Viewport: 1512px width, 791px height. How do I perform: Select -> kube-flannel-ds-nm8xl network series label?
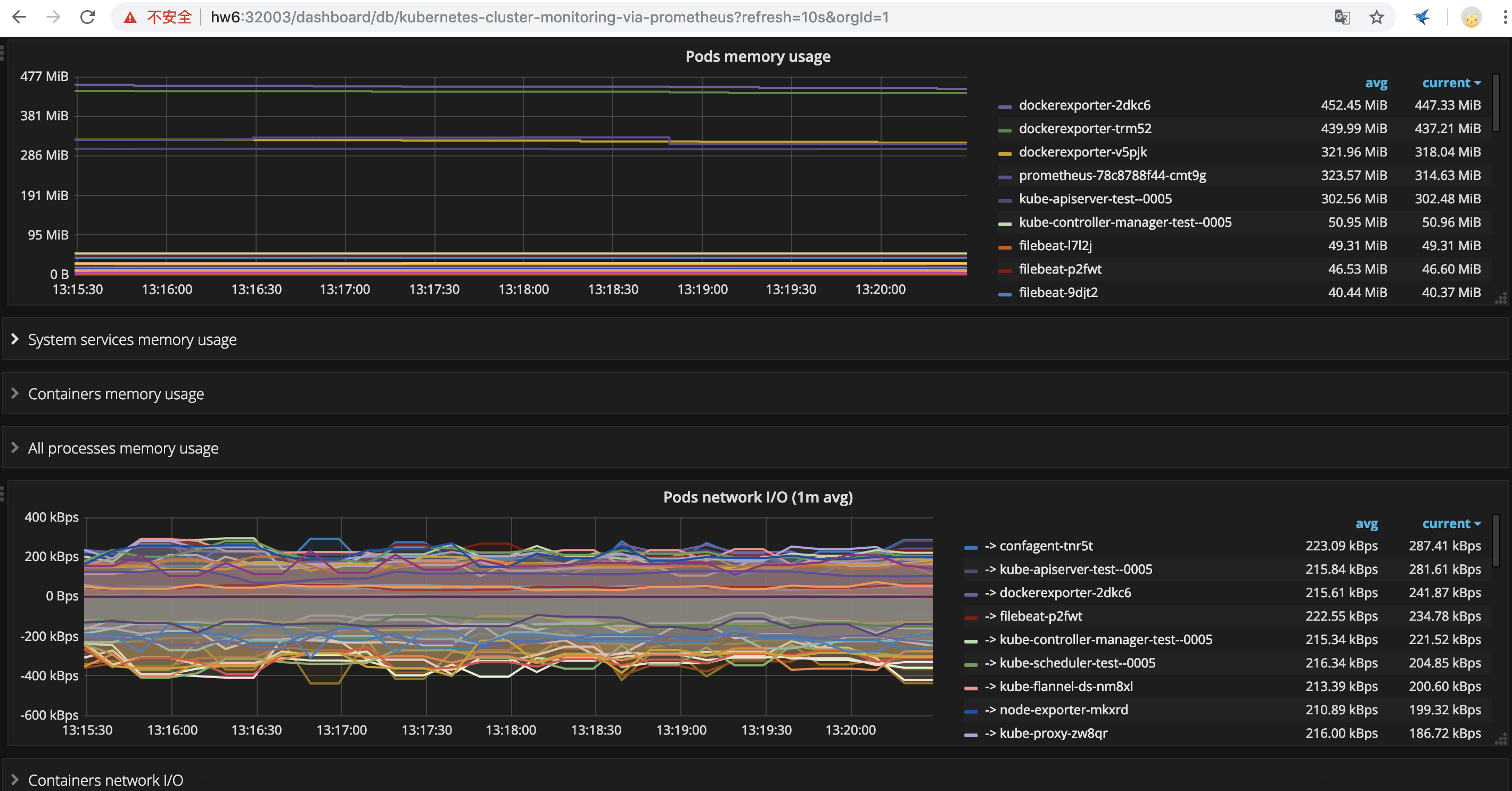(x=1058, y=687)
